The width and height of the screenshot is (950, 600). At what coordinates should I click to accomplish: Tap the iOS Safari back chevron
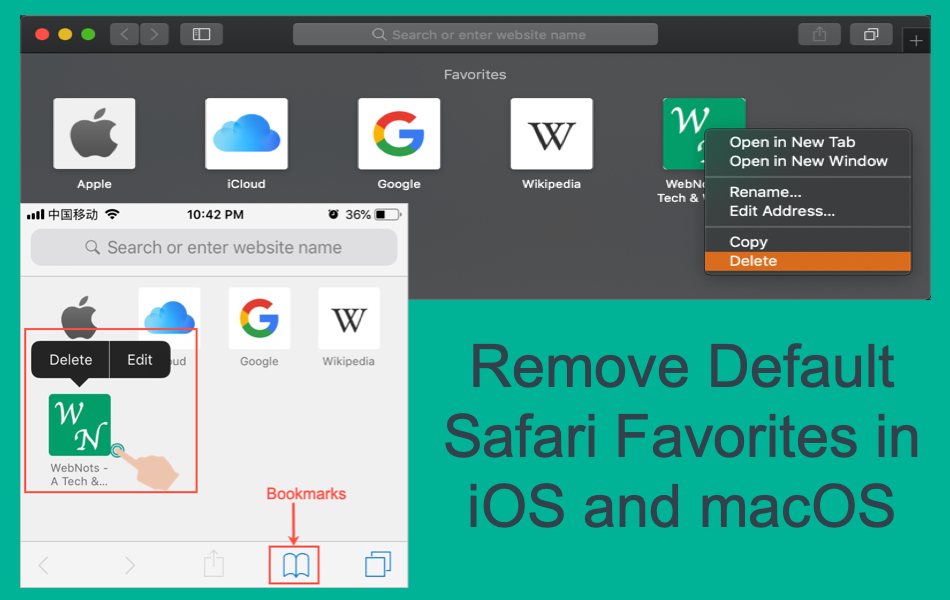pos(43,565)
